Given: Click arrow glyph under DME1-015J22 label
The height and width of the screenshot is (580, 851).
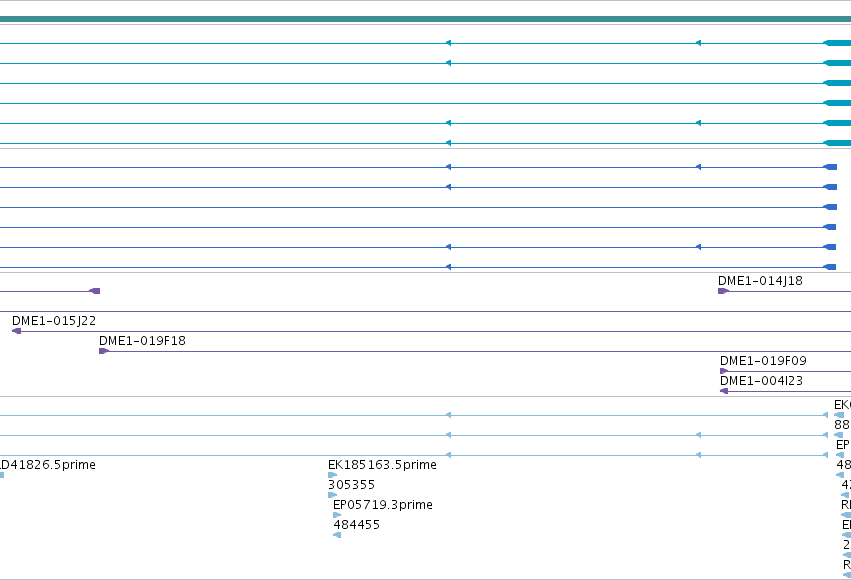Looking at the screenshot, I should 16,331.
